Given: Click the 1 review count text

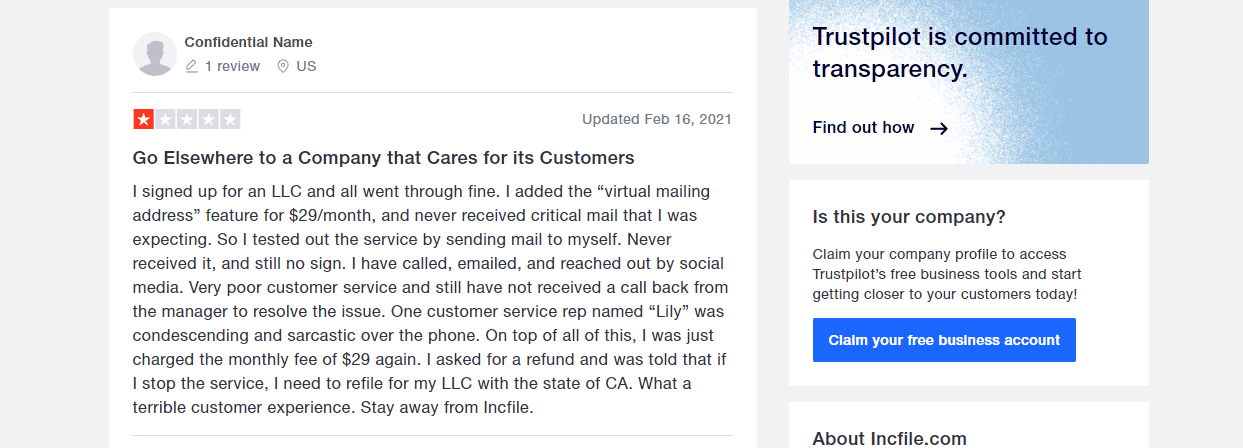Looking at the screenshot, I should pos(232,66).
